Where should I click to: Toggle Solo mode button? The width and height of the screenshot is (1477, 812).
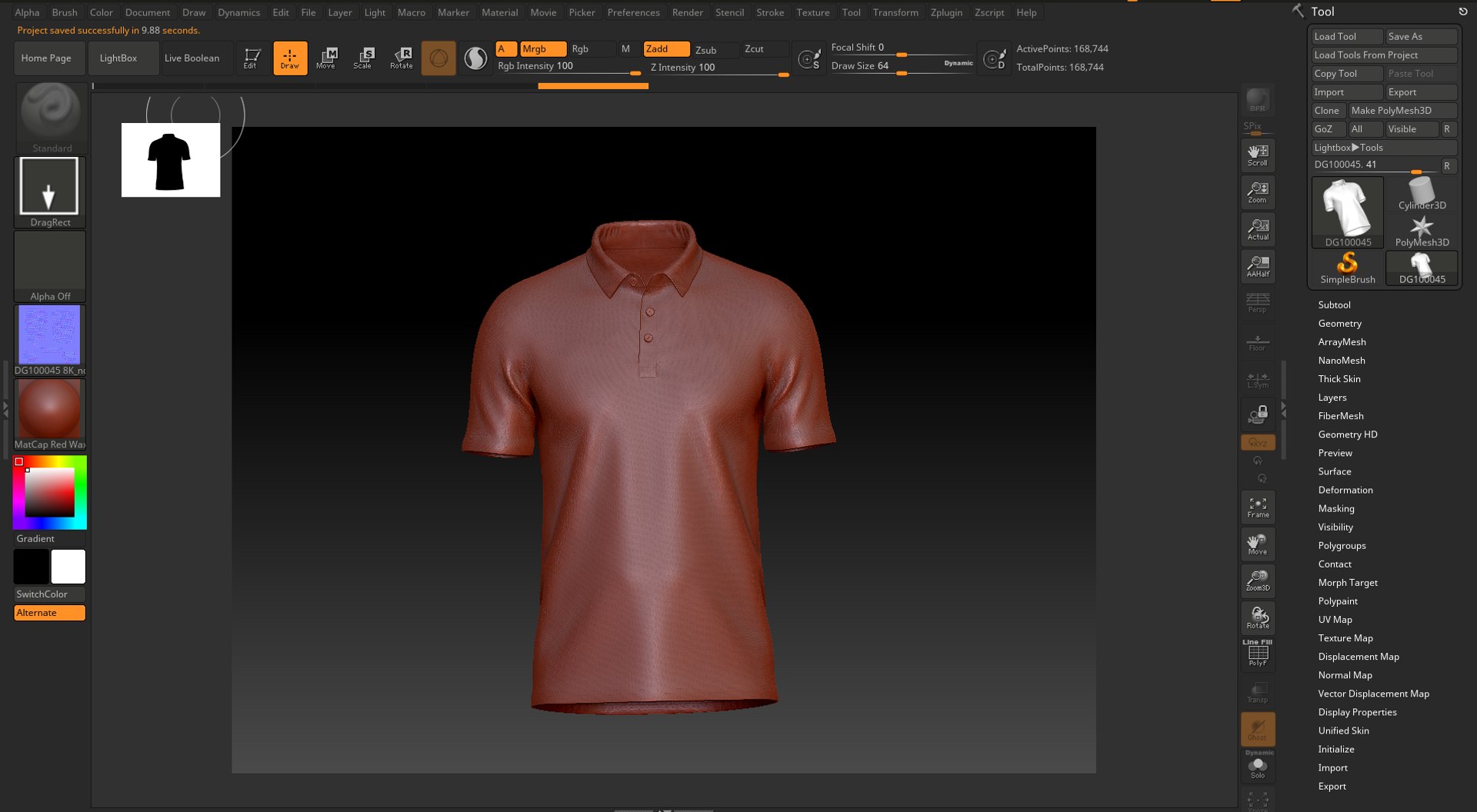1258,767
